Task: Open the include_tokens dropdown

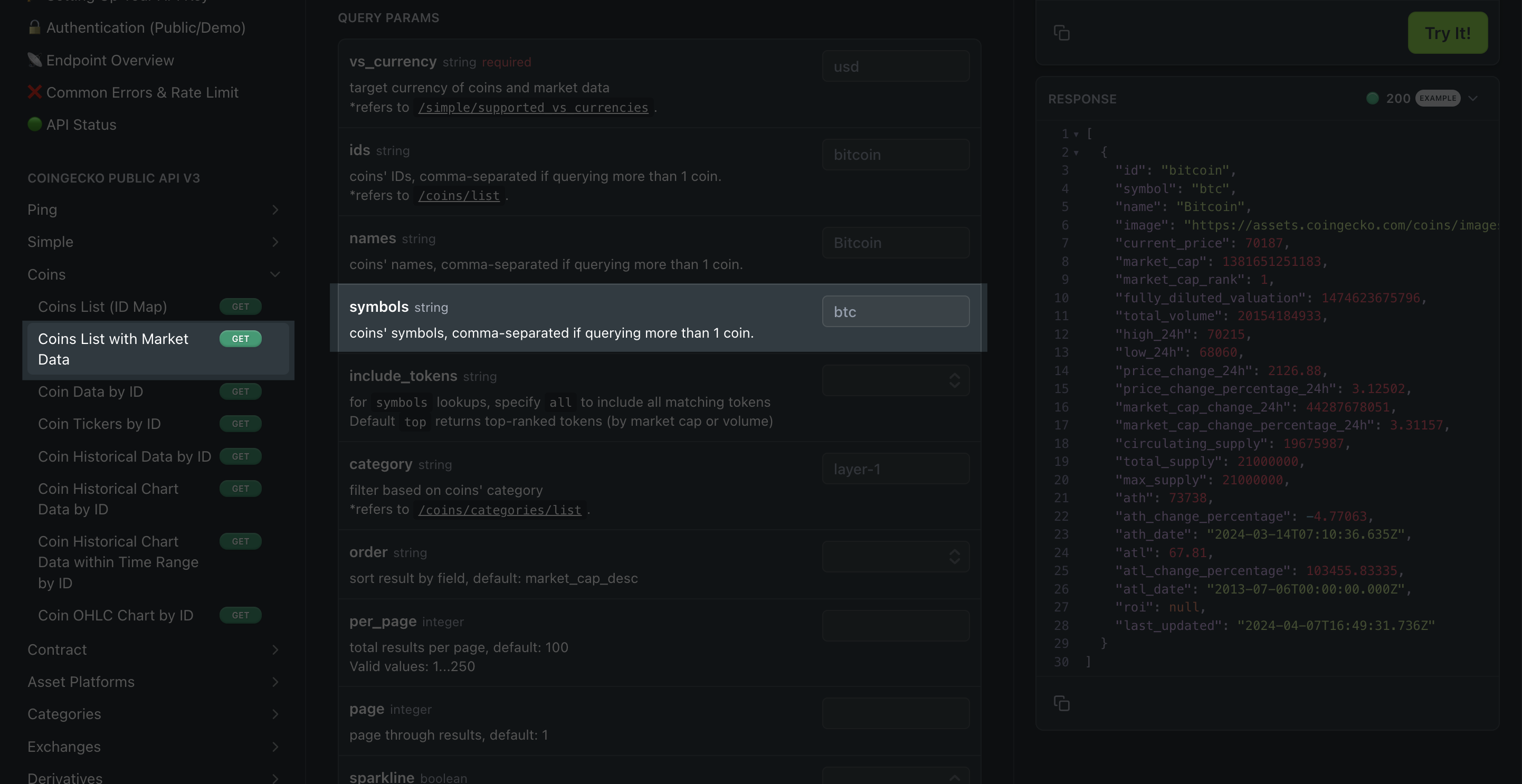Action: [895, 380]
